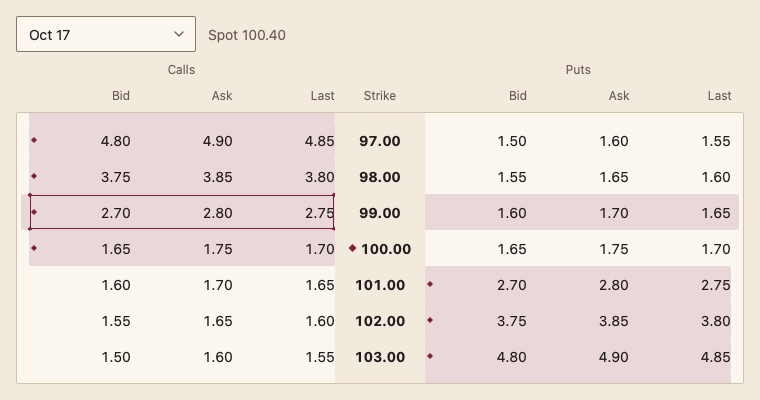Screen dimensions: 760x400
Task: Select put last 4.85 at strike 103
Action: 715,357
